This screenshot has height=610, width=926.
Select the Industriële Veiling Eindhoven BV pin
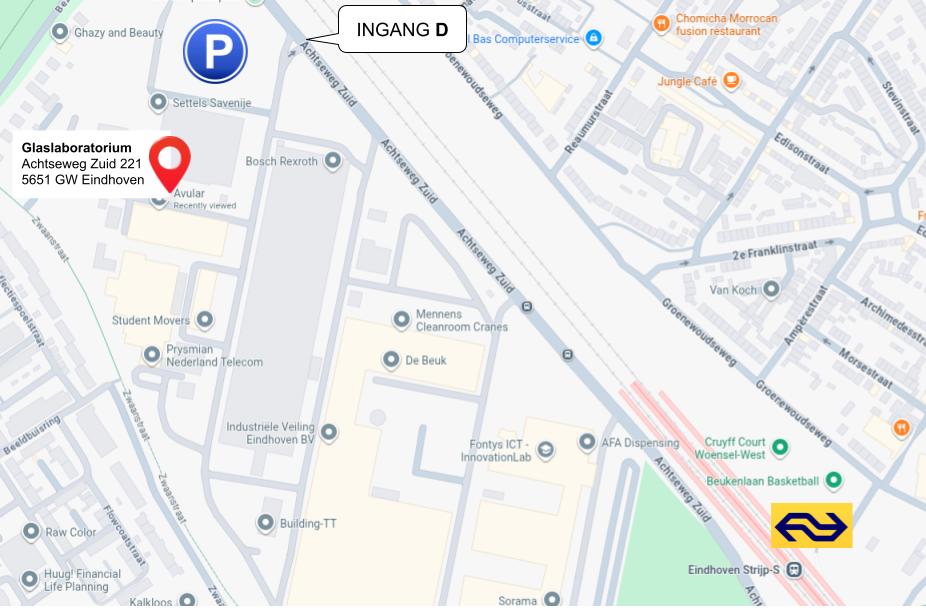[x=329, y=433]
